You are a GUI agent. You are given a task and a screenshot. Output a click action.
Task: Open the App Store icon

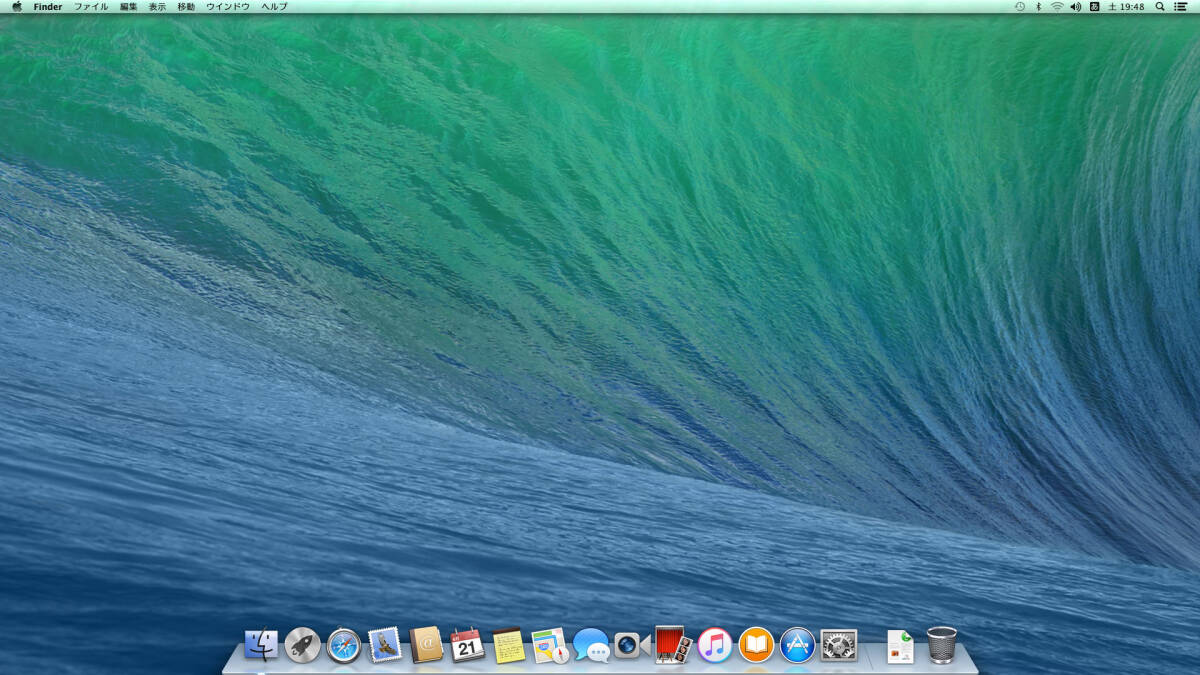click(x=798, y=645)
